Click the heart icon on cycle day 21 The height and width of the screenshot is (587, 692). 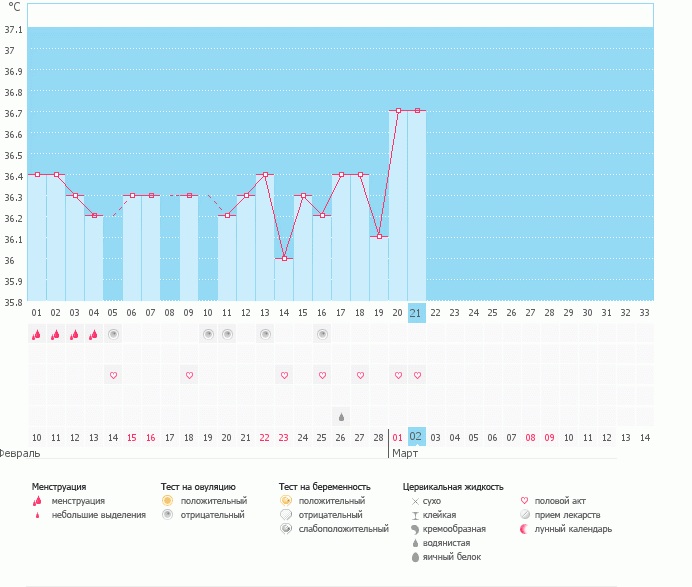(417, 375)
